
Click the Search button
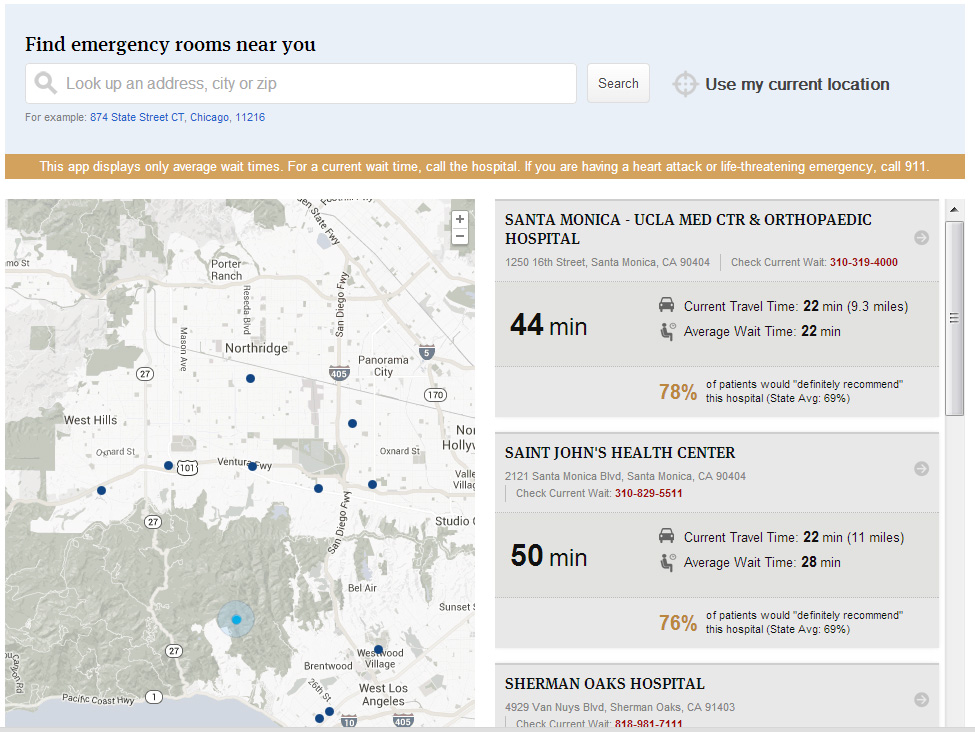(x=618, y=84)
